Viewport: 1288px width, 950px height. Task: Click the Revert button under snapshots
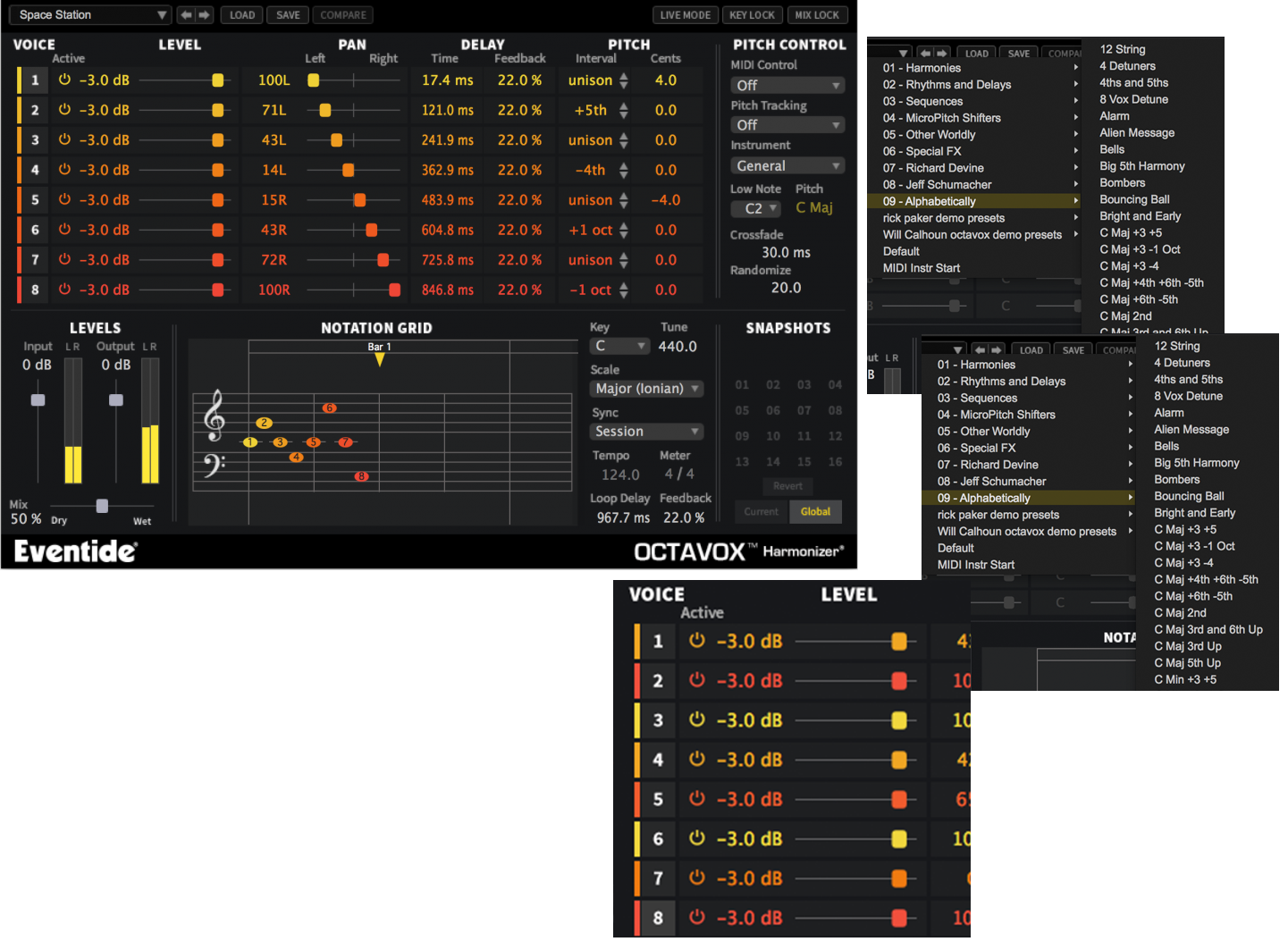pos(787,485)
